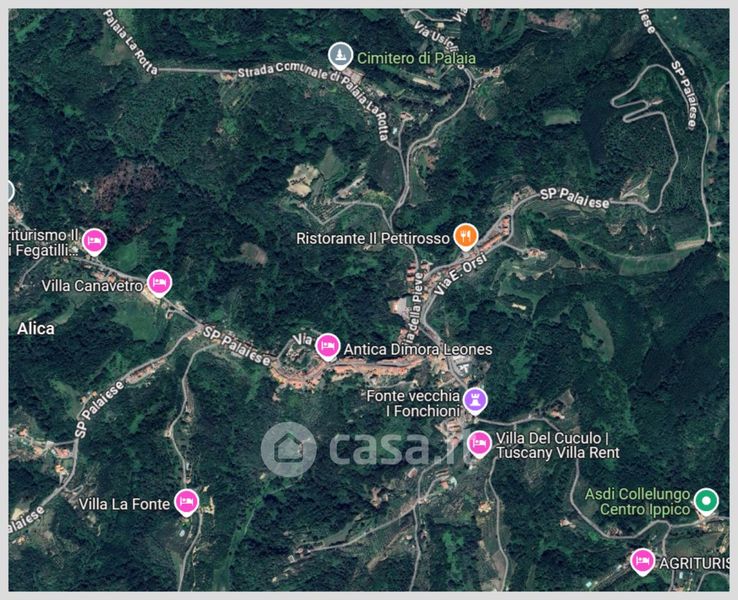
Task: Select the Asdi Collelungo Centro Ippico marker
Action: (706, 501)
